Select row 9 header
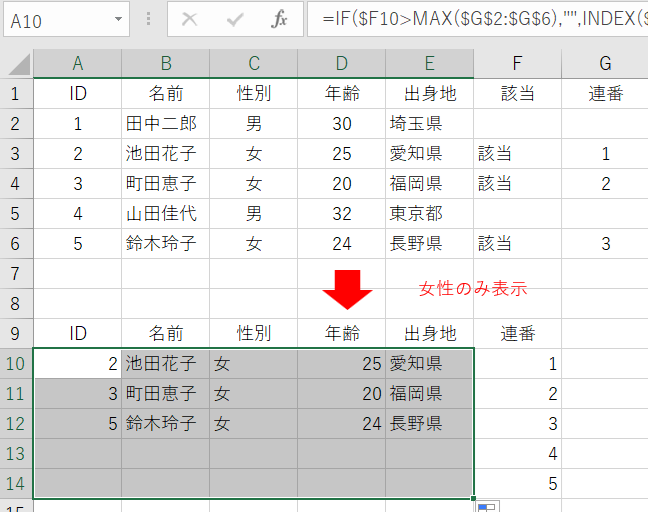Viewport: 648px width, 512px height. (16, 333)
